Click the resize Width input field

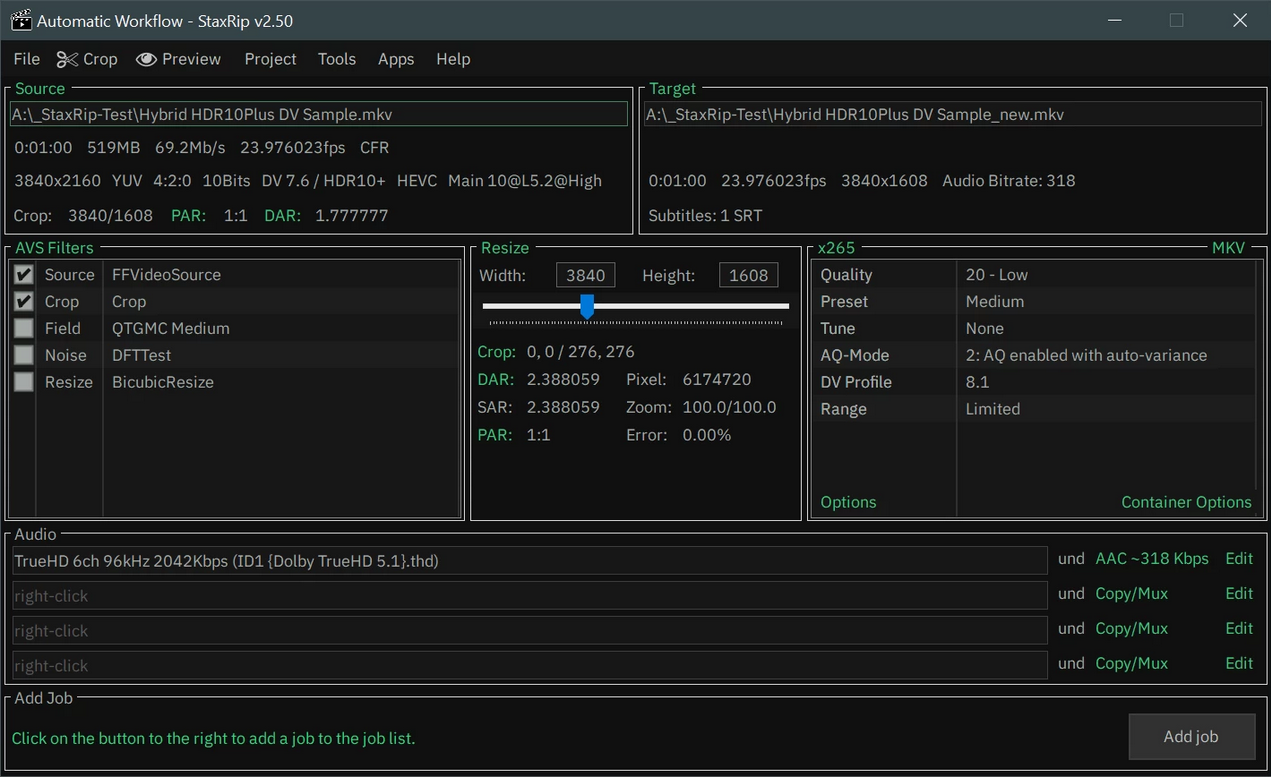coord(585,275)
